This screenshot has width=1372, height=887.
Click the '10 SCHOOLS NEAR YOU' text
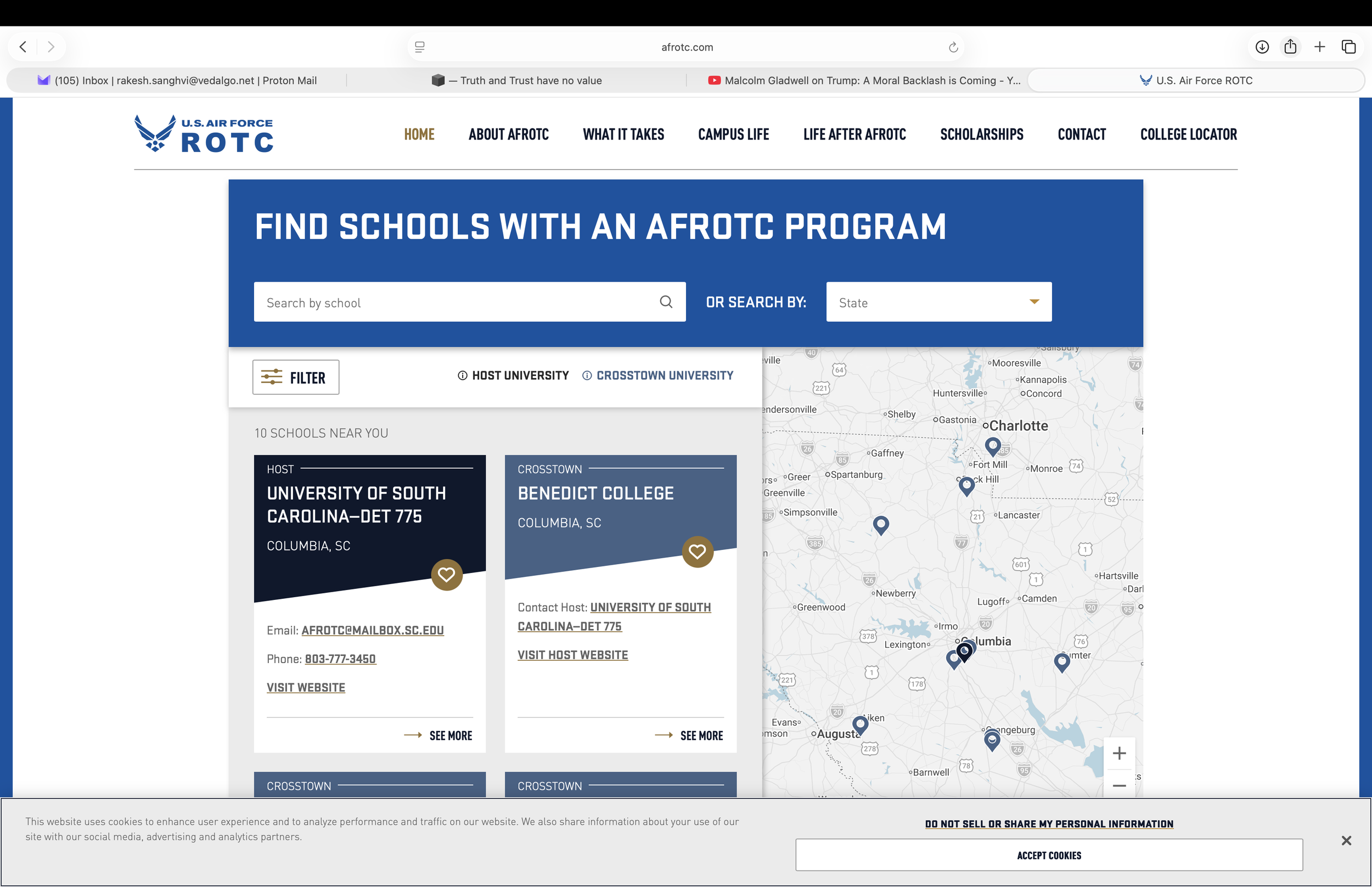[321, 434]
